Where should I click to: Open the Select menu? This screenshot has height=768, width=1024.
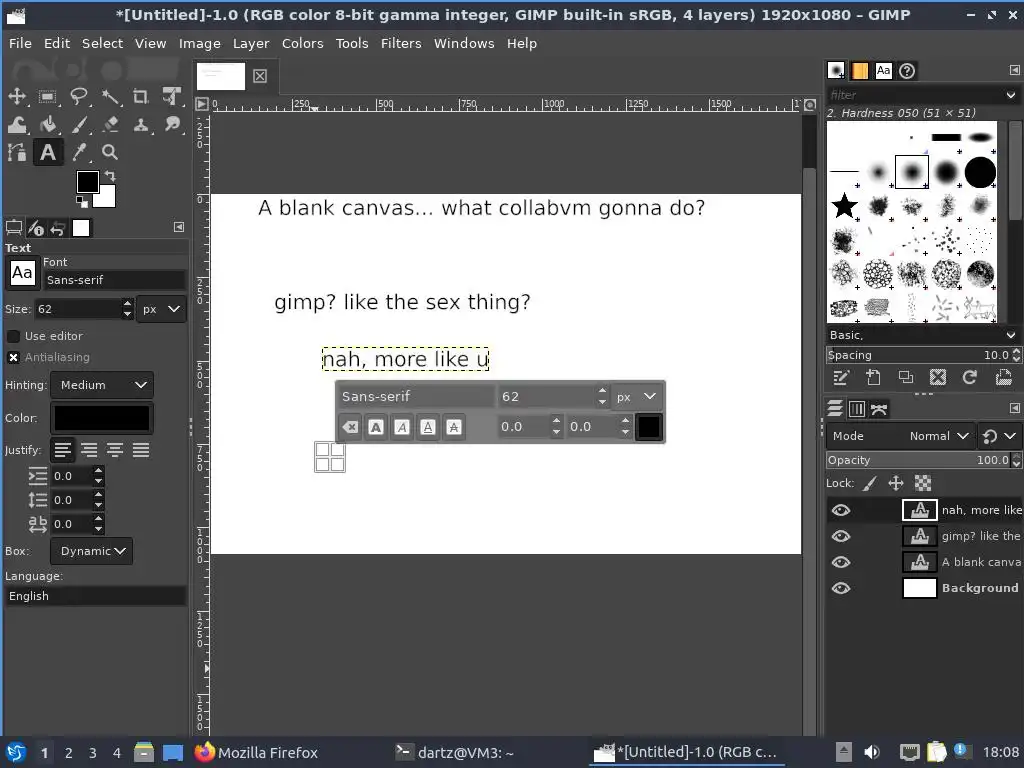(102, 43)
